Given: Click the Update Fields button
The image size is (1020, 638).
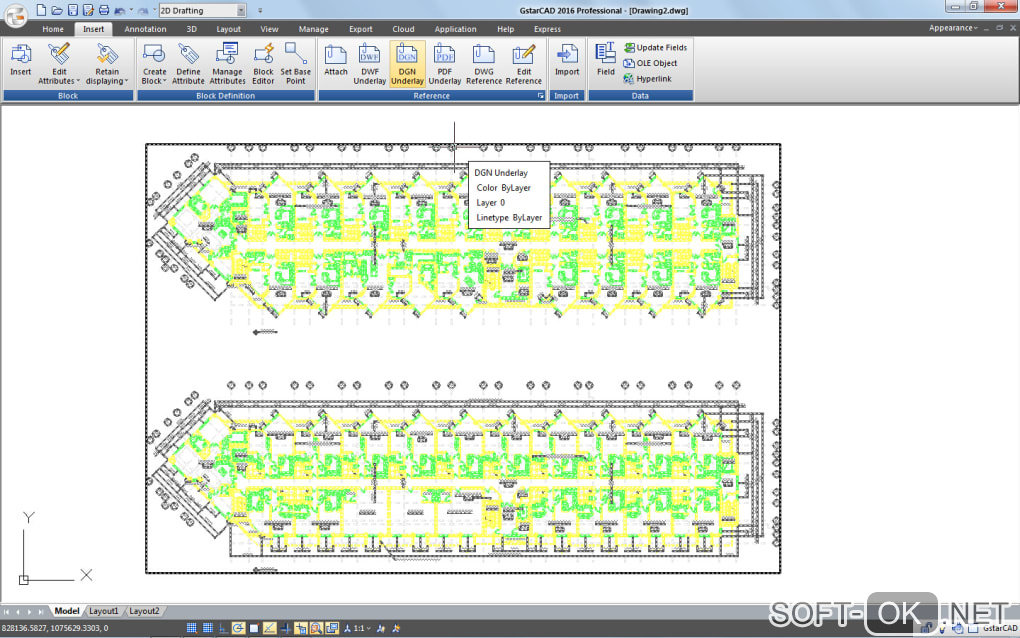Looking at the screenshot, I should [656, 47].
